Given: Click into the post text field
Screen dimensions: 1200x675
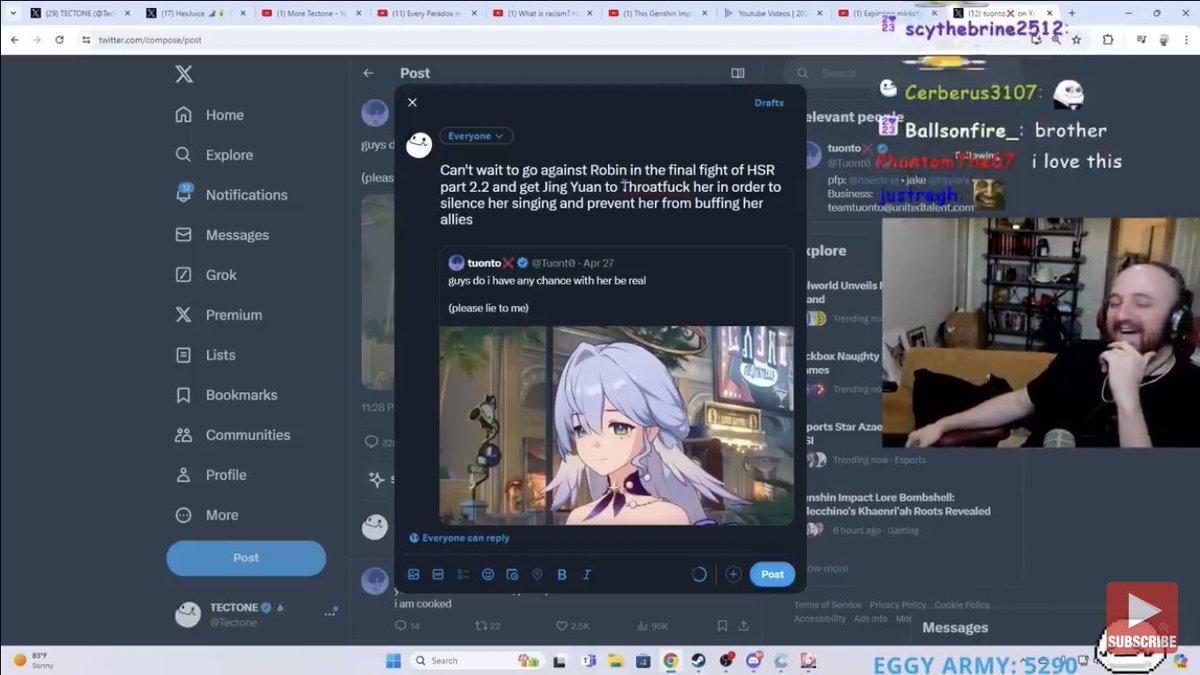Looking at the screenshot, I should tap(610, 195).
